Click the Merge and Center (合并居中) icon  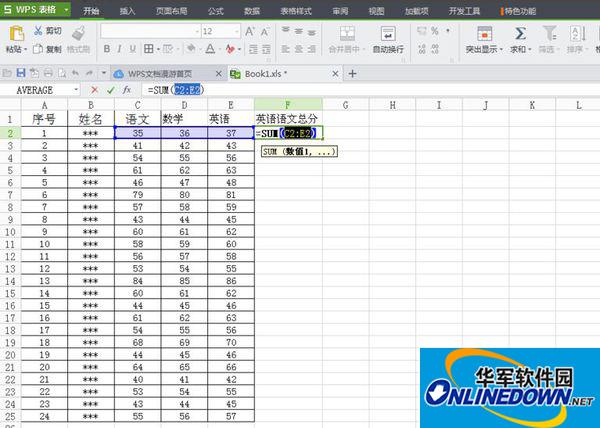(x=347, y=34)
